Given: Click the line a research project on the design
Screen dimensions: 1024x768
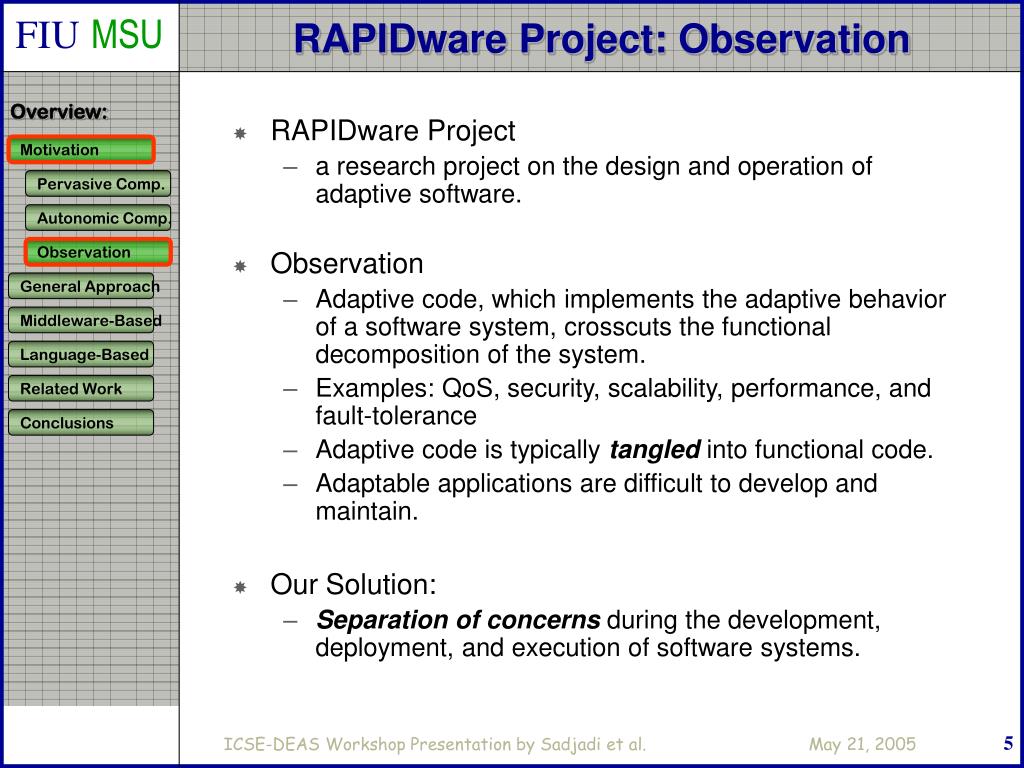Looking at the screenshot, I should tap(594, 167).
